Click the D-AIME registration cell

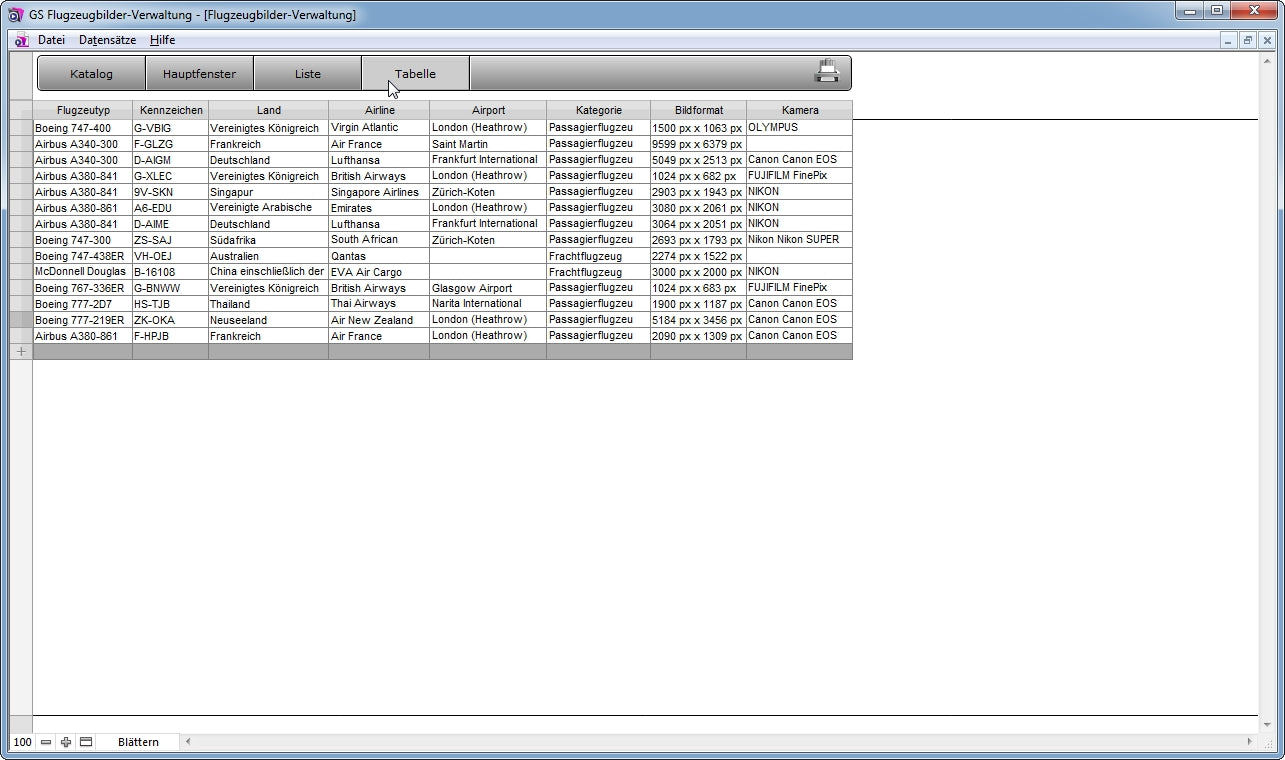click(x=171, y=224)
